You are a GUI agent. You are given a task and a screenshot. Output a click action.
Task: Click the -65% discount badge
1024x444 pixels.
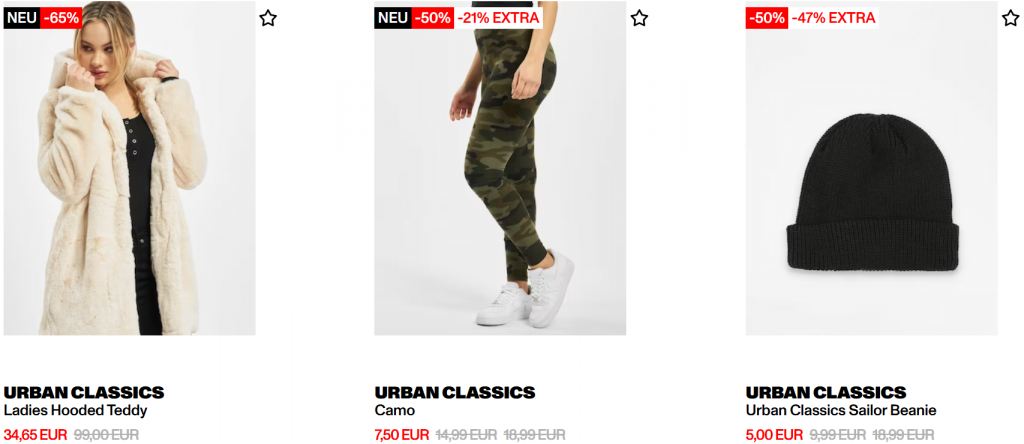tap(61, 18)
